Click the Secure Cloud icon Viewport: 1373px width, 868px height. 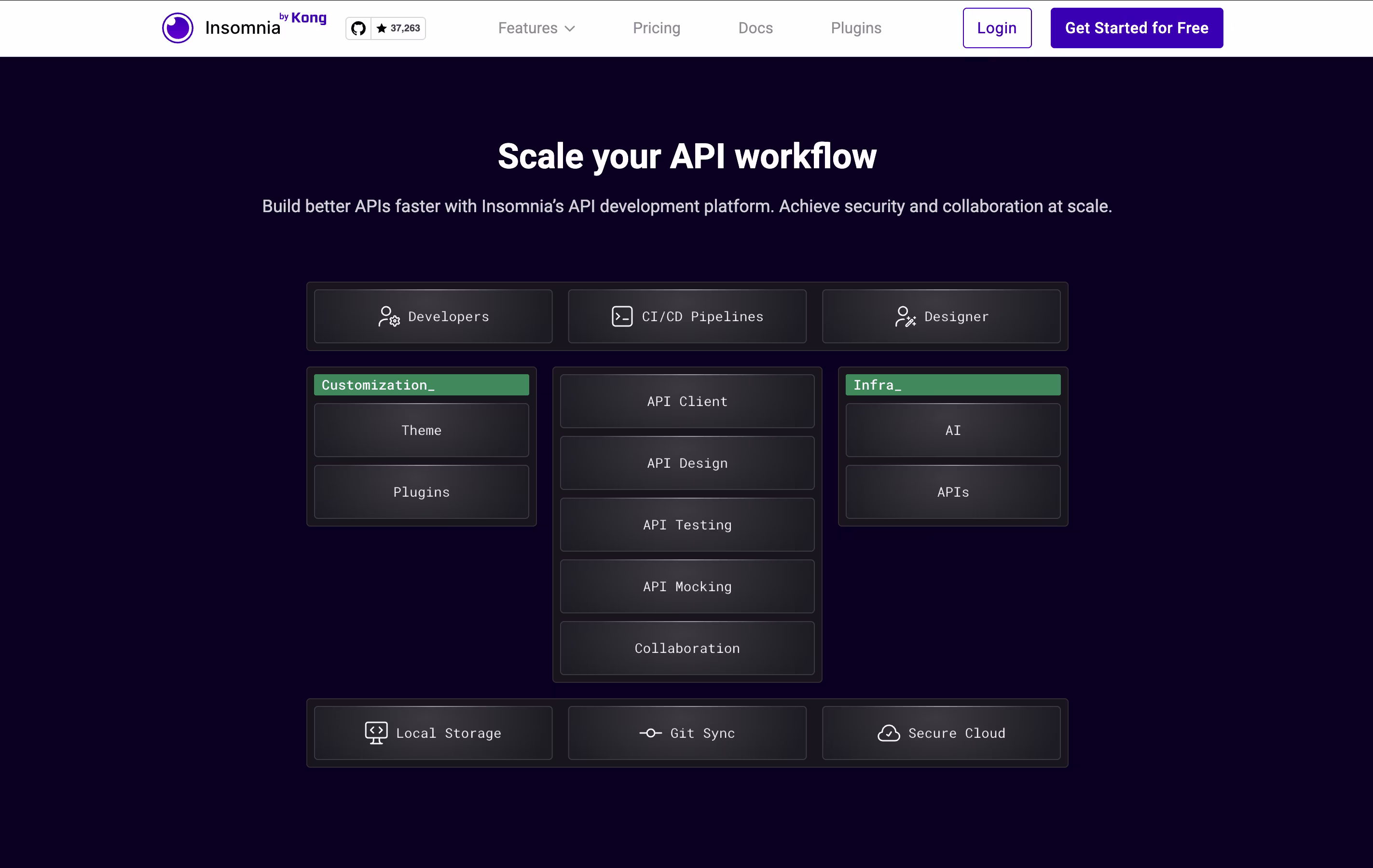click(x=888, y=733)
